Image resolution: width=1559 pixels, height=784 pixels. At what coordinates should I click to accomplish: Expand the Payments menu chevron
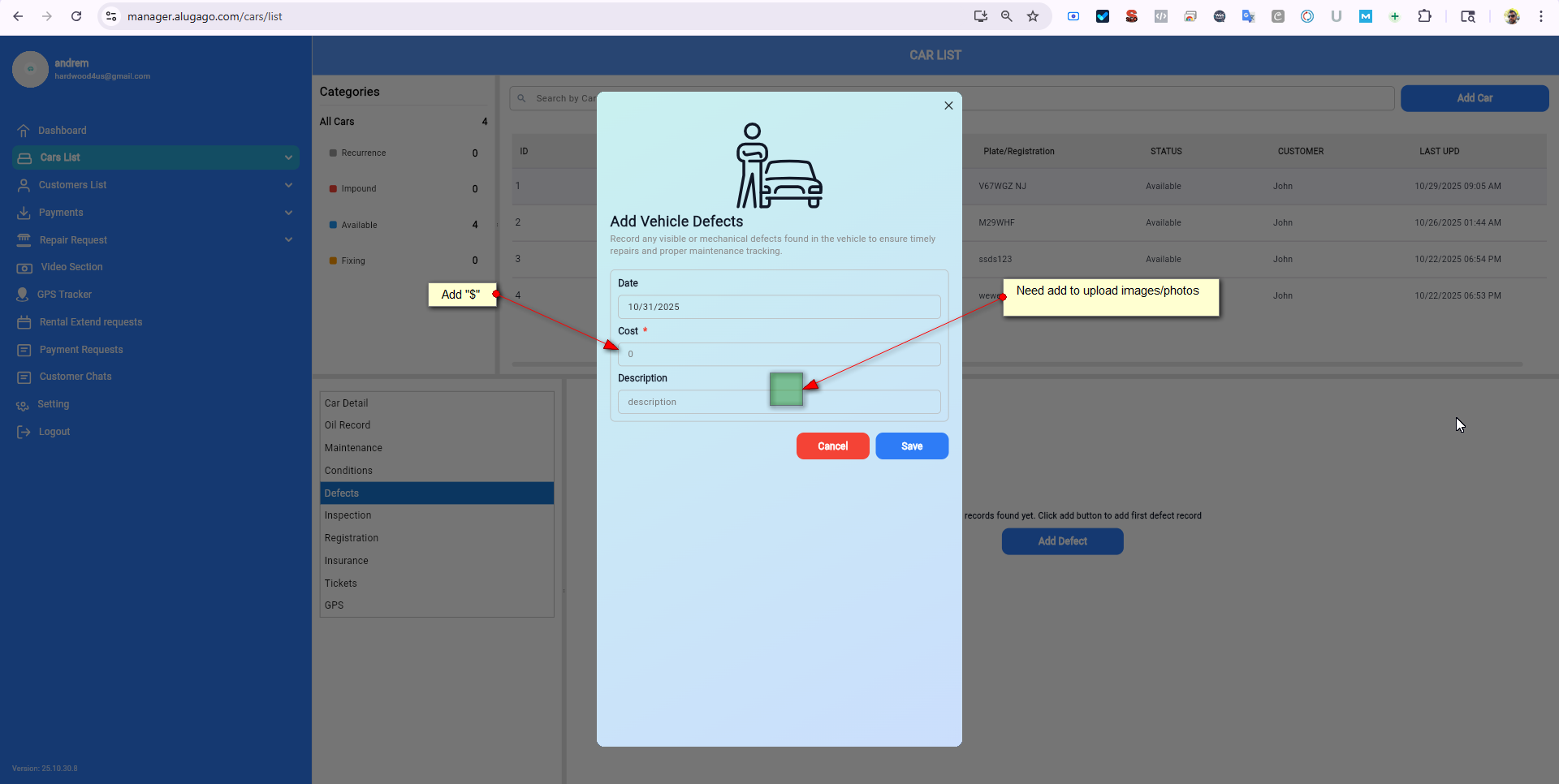(288, 213)
